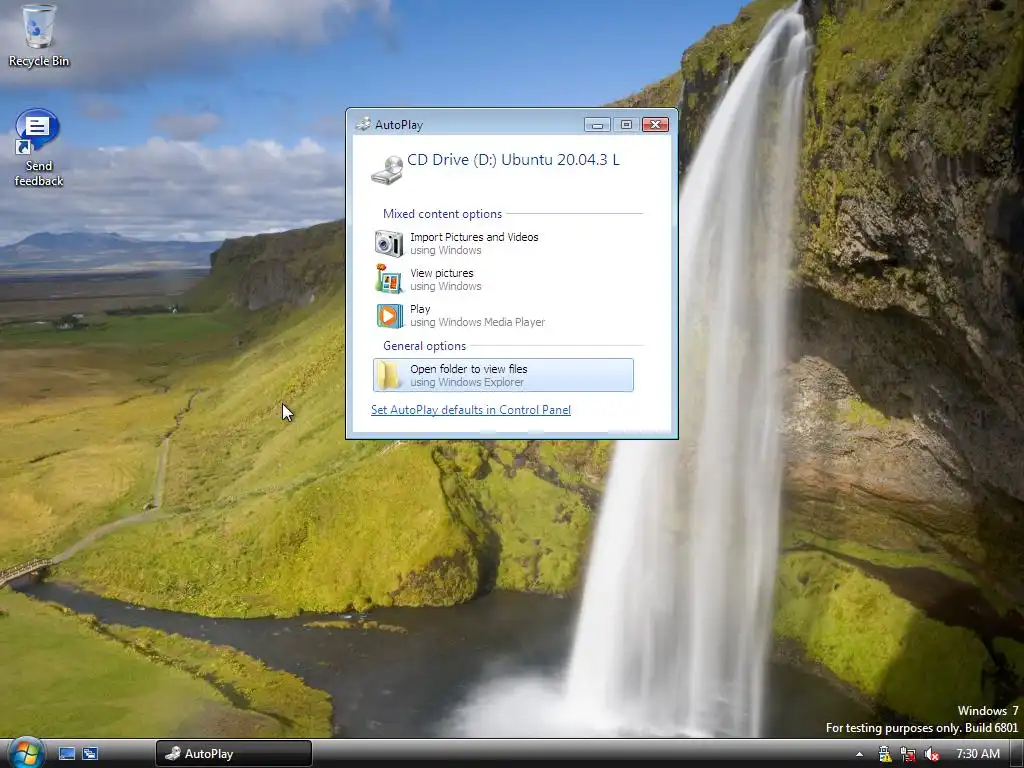This screenshot has height=768, width=1024.
Task: Open Set AutoPlay defaults in Control Panel
Action: coord(471,410)
